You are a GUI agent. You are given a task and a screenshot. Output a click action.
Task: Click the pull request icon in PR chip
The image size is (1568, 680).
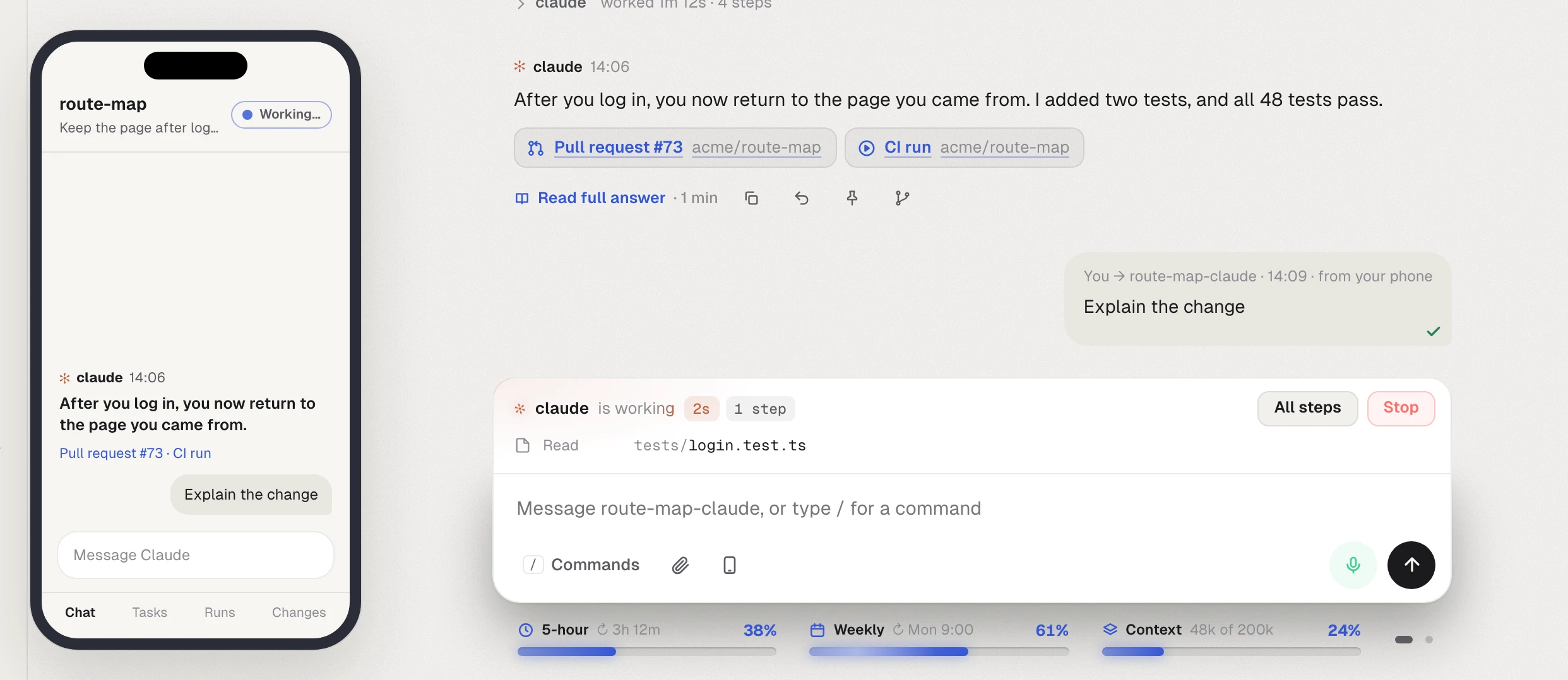536,148
